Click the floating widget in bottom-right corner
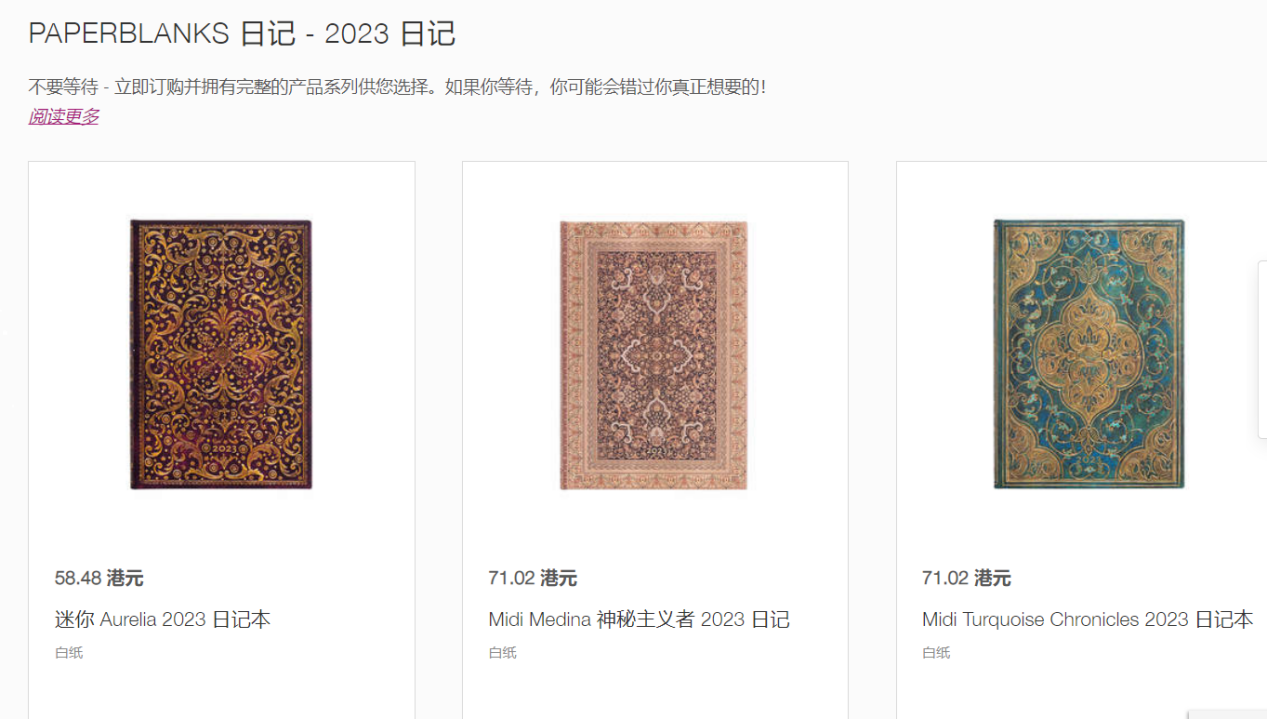The width and height of the screenshot is (1267, 719). [x=1227, y=714]
